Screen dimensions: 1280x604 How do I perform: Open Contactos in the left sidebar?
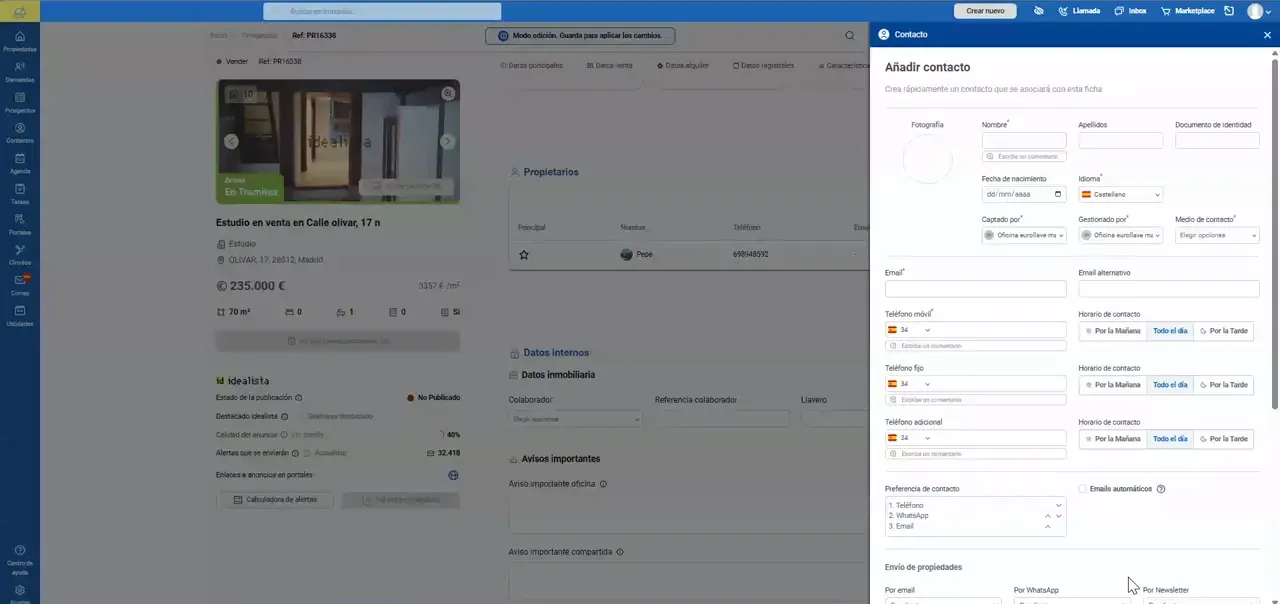pyautogui.click(x=19, y=133)
